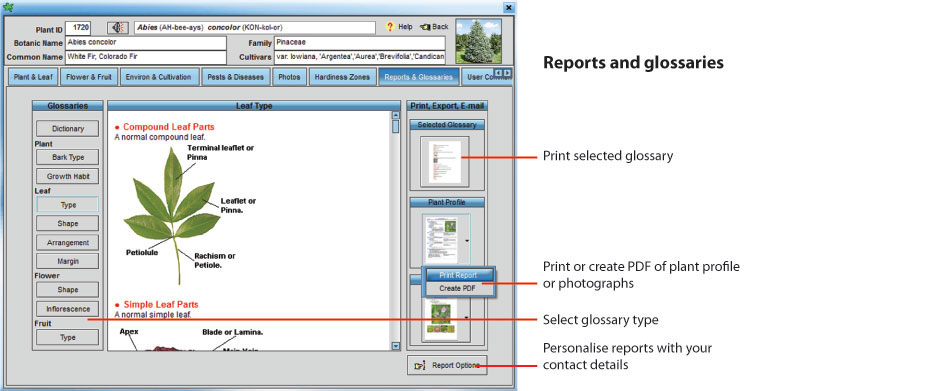
Task: Click the Leaf Type scrollbar thumb
Action: [396, 126]
